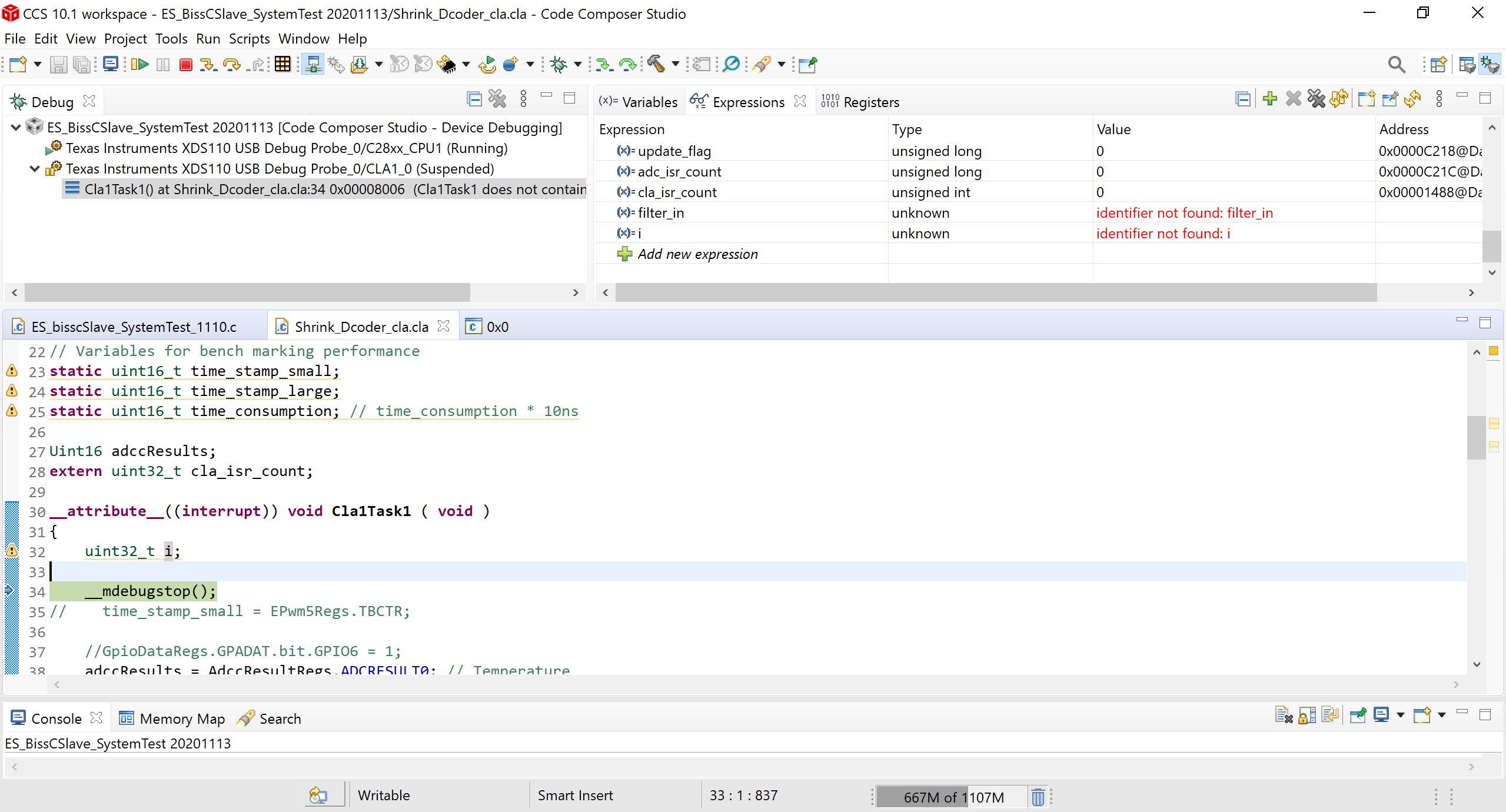This screenshot has width=1506, height=812.
Task: Click the editor horizontal scrollbar
Action: coord(753,684)
